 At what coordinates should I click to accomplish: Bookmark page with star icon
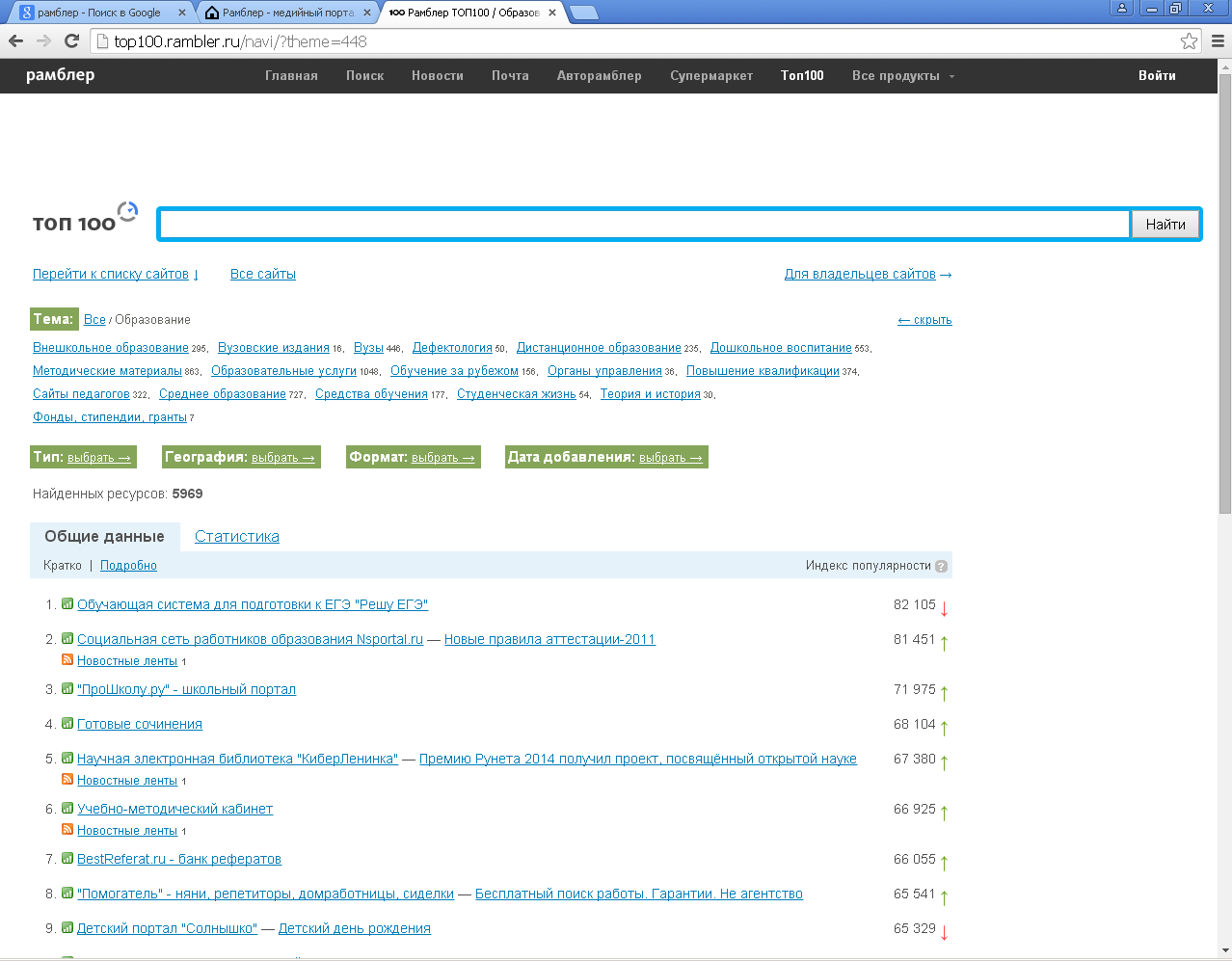tap(1189, 41)
